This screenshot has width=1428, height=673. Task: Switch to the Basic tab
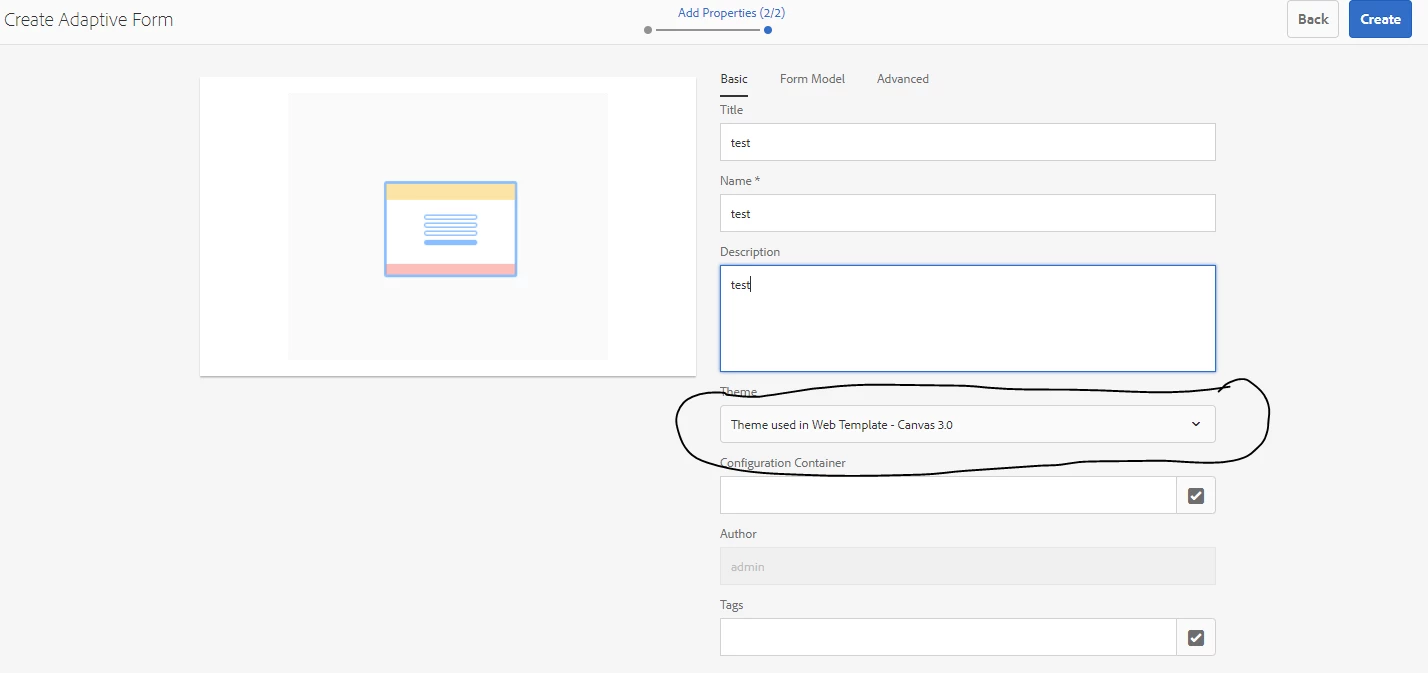coord(734,79)
